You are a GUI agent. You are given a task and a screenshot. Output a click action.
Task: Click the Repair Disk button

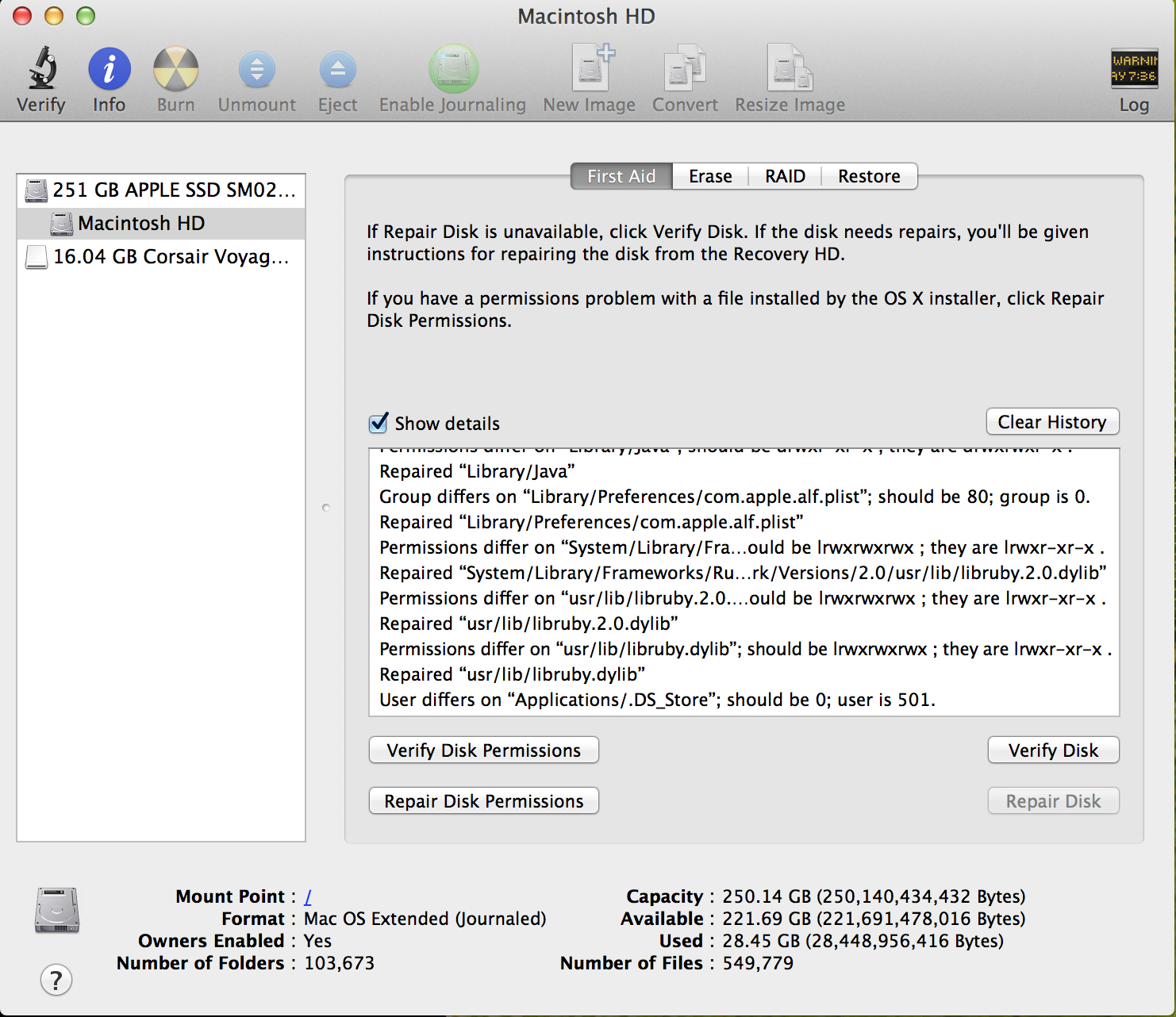pos(1053,801)
